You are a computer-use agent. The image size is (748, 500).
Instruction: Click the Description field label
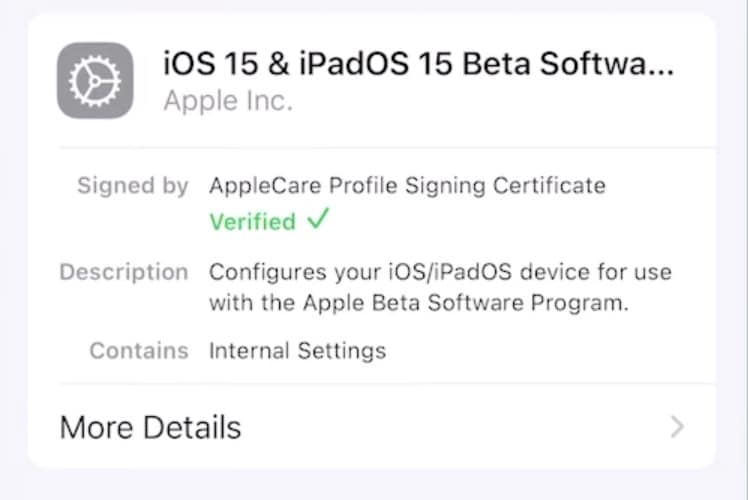(124, 272)
